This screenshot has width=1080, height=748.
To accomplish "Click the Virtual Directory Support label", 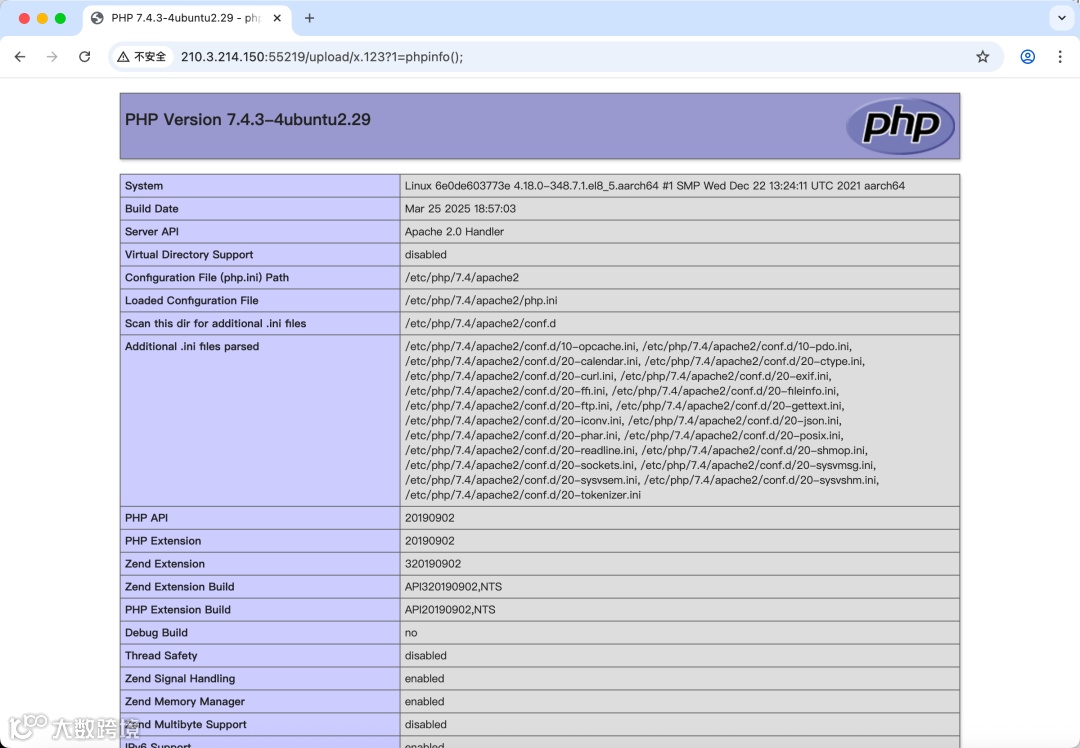I will pyautogui.click(x=189, y=254).
